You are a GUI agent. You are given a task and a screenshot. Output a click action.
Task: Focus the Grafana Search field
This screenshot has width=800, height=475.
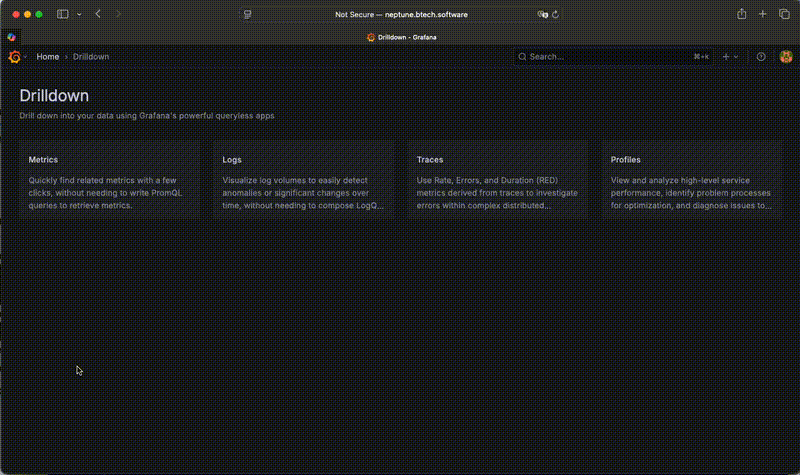[x=613, y=57]
